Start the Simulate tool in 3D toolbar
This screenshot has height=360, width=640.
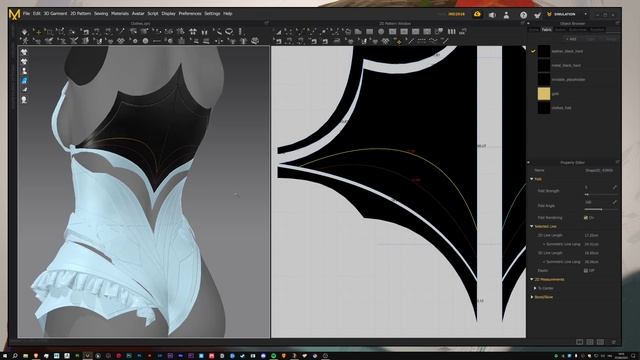(x=24, y=31)
